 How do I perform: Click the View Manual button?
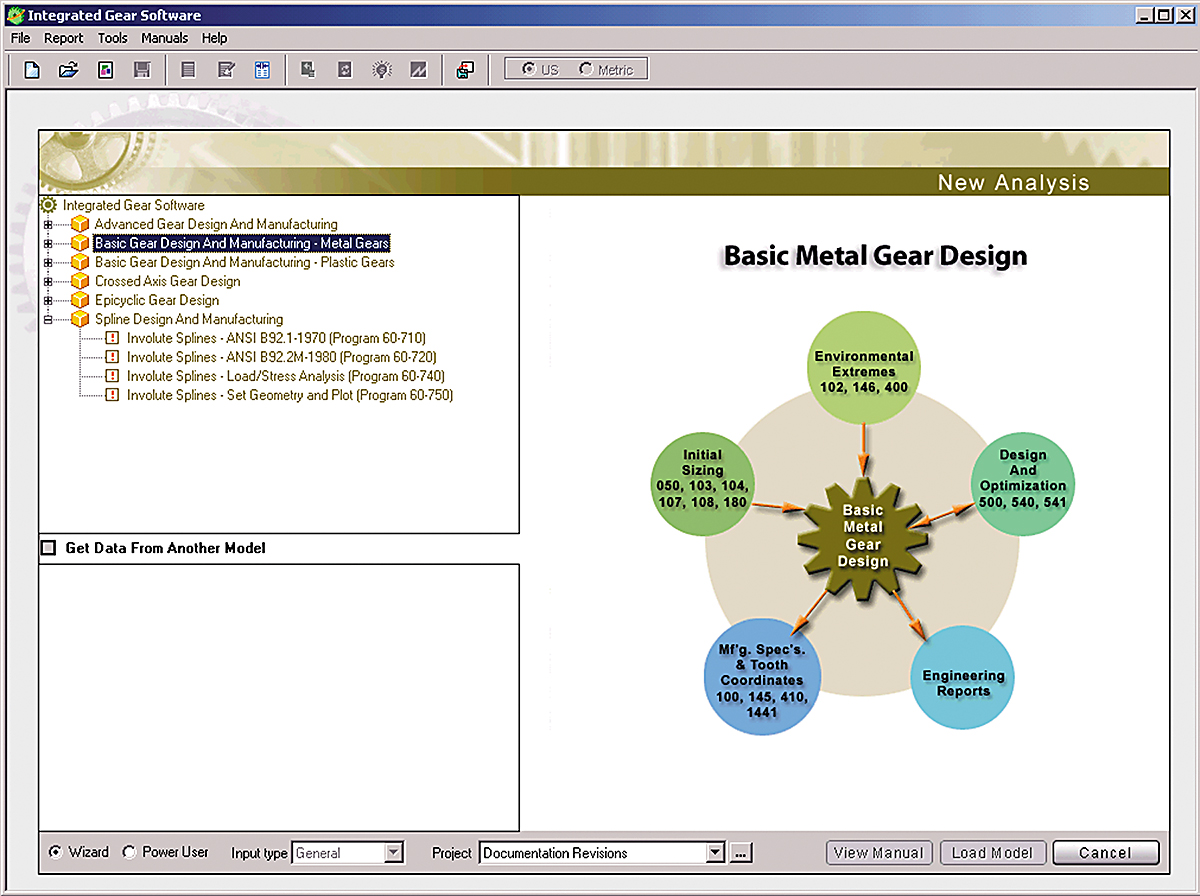879,853
